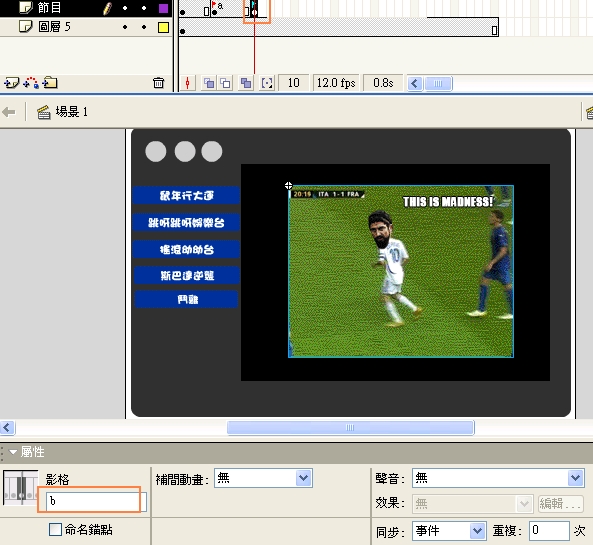Select last frame of 圖層 5 span
Screen dimensions: 593x545
tap(494, 28)
